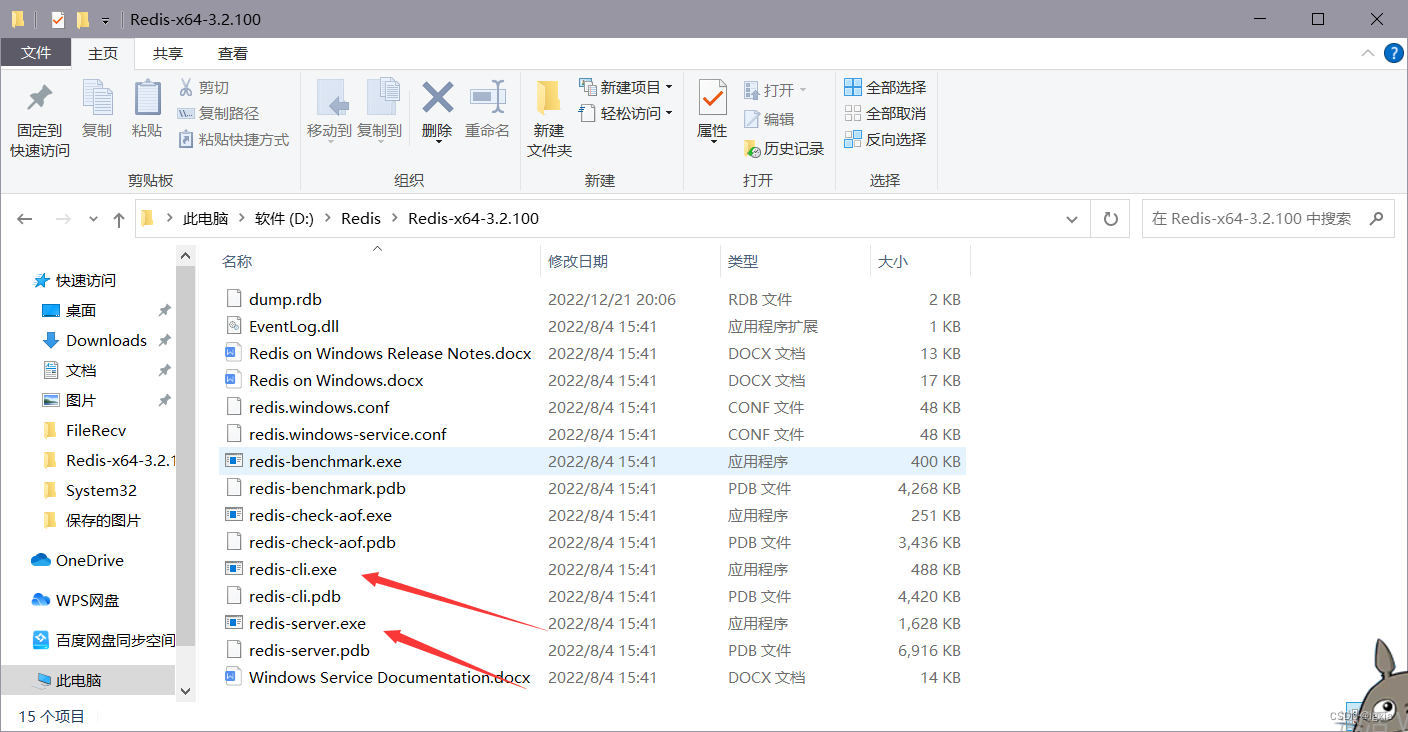Viewport: 1408px width, 732px height.
Task: Click the Delete X icon
Action: coord(437,98)
